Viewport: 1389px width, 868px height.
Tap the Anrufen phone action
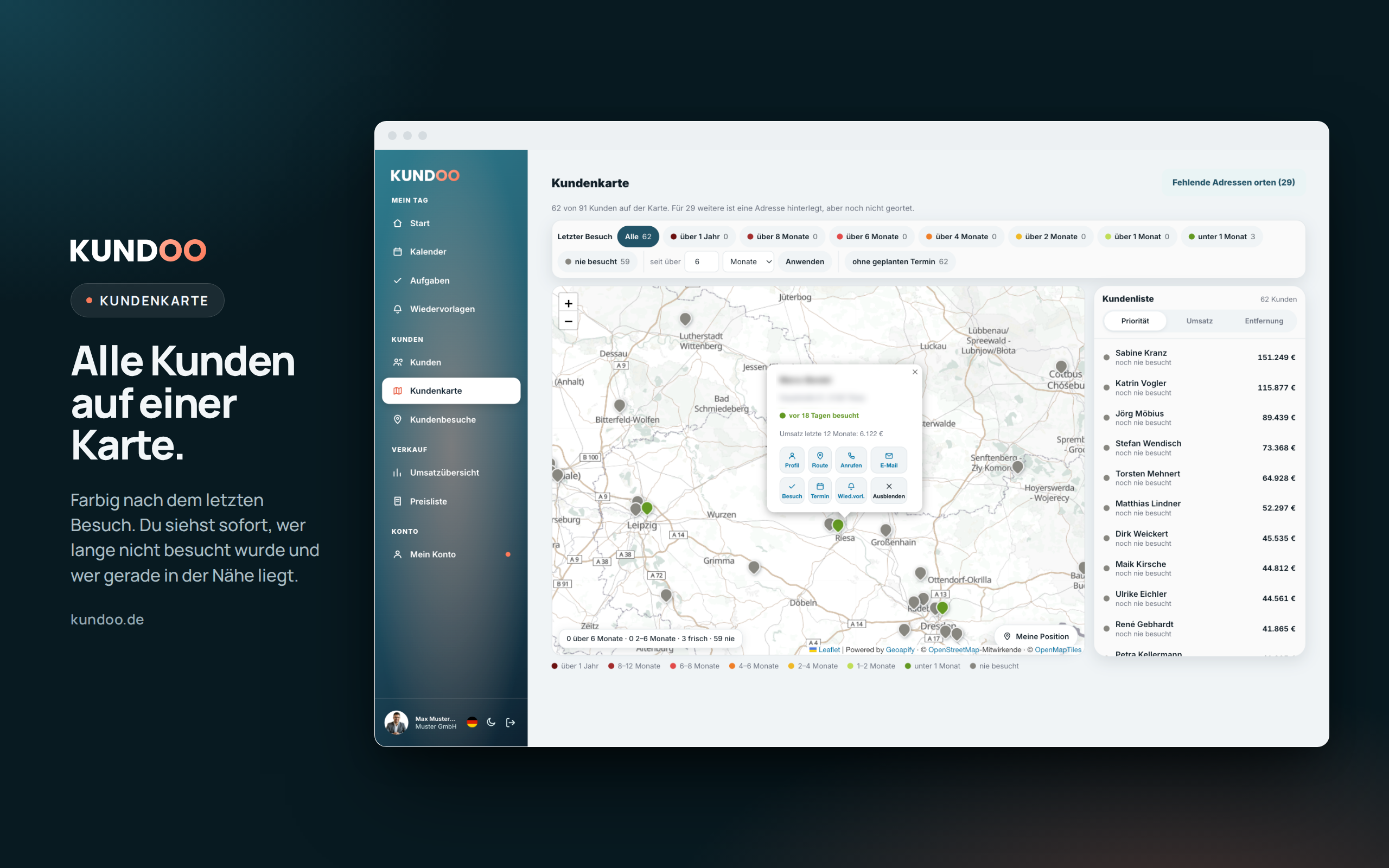851,460
